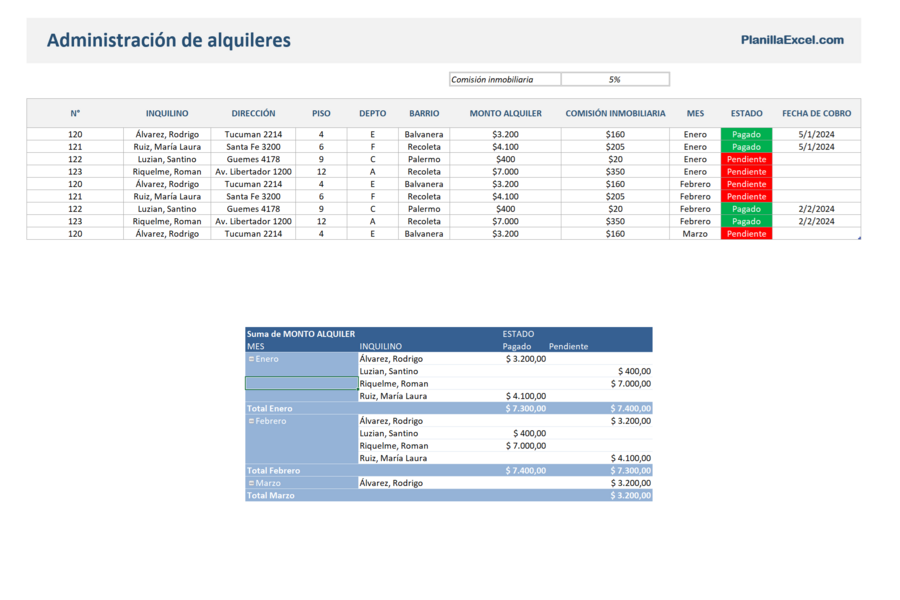The image size is (900, 600).
Task: Click the MES pivot field header
Action: tap(256, 347)
